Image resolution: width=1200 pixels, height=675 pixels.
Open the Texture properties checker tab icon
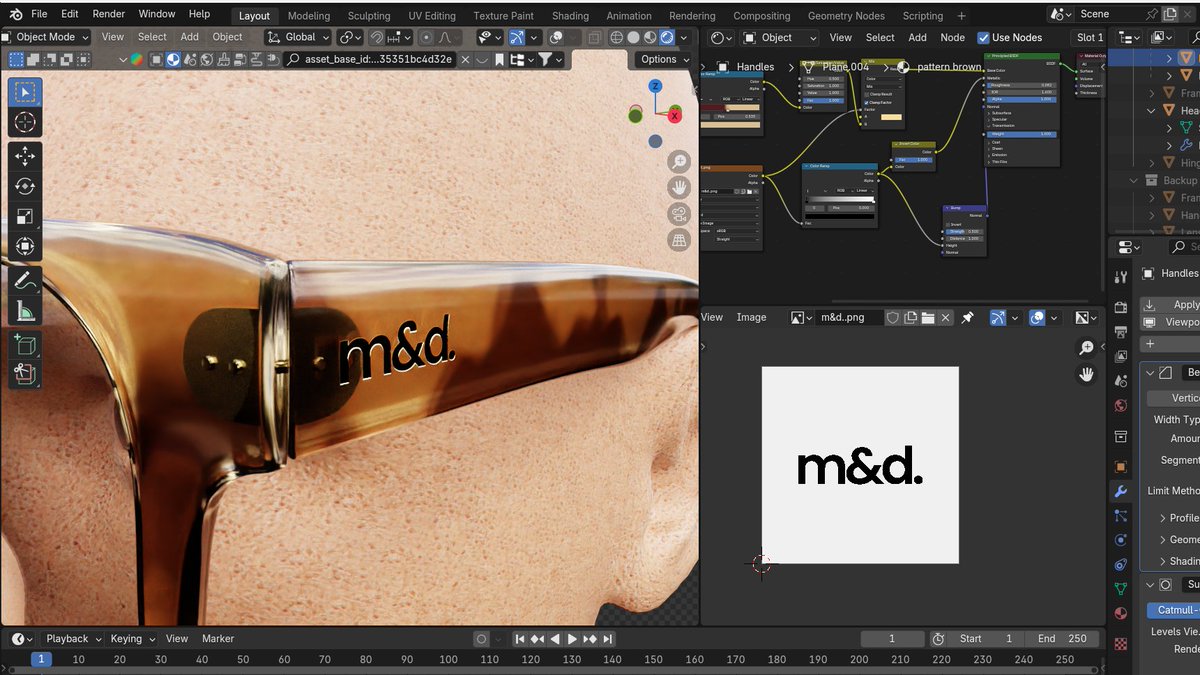click(1121, 645)
